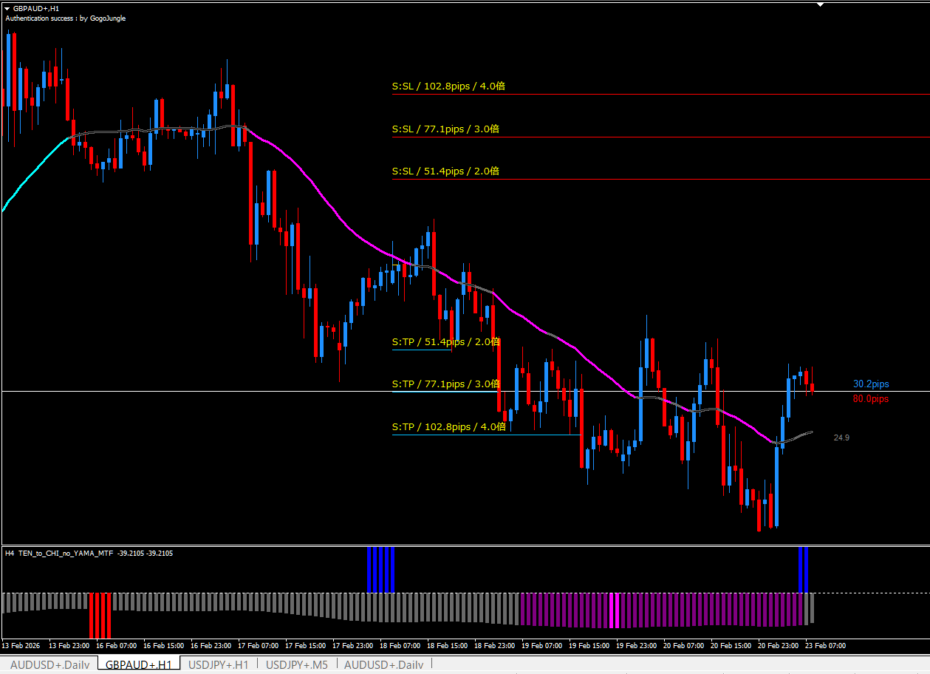Viewport: 930px width, 674px height.
Task: Click the gray 24.9 value label
Action: (x=841, y=437)
